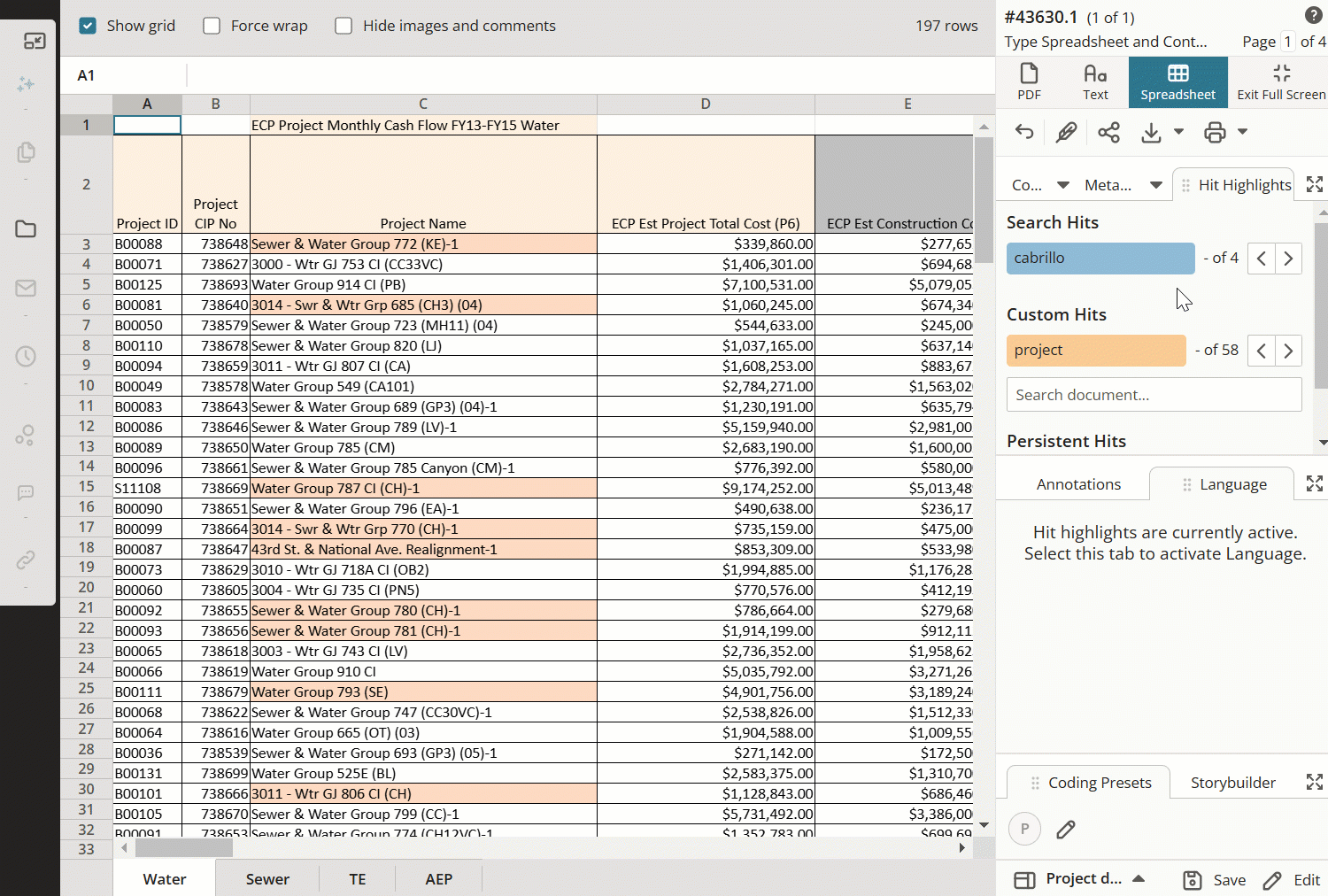The height and width of the screenshot is (896, 1328).
Task: Click the chain link icon in sidebar
Action: point(26,560)
